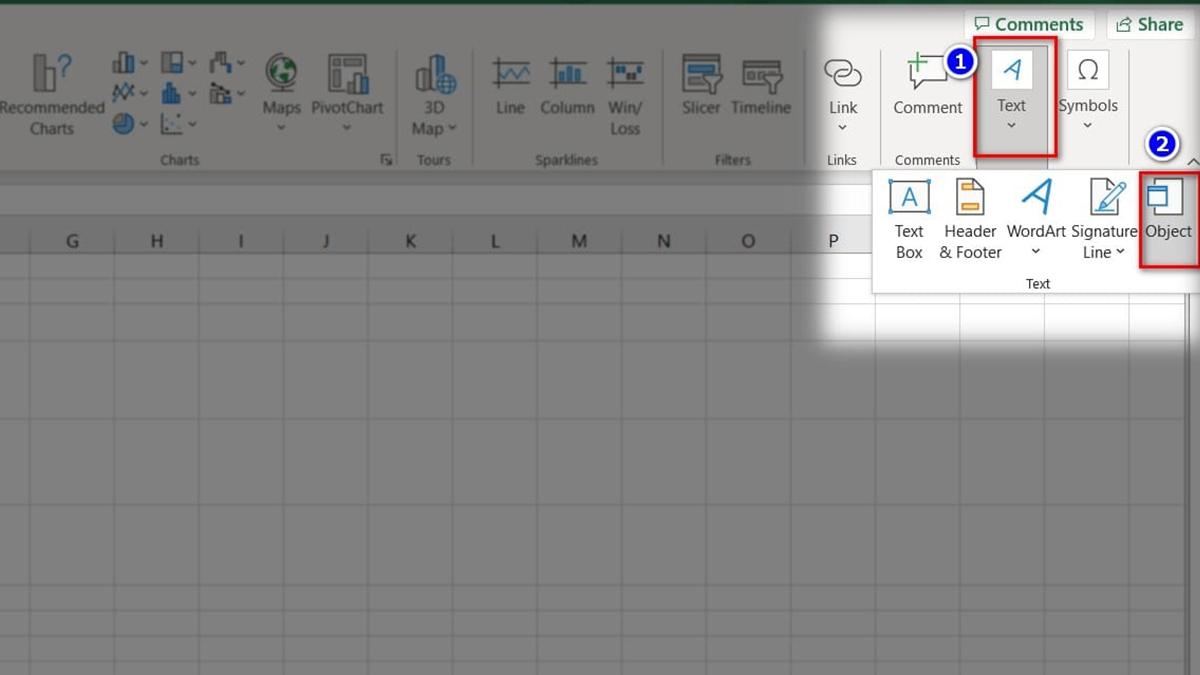This screenshot has height=675, width=1200.
Task: Open Header & Footer tool
Action: pos(970,219)
